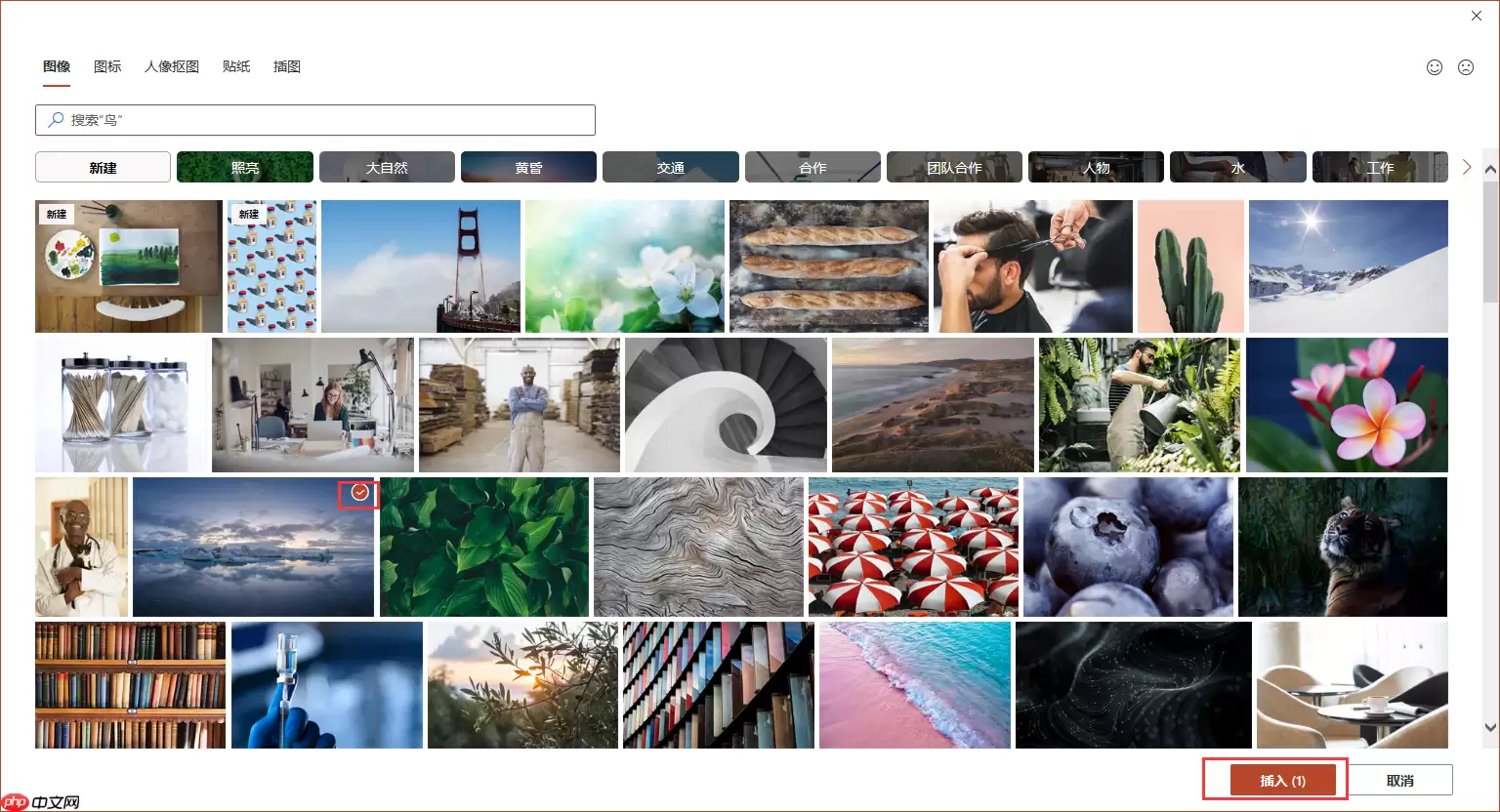
Task: Select the blueberries closeup image
Action: pos(1128,547)
